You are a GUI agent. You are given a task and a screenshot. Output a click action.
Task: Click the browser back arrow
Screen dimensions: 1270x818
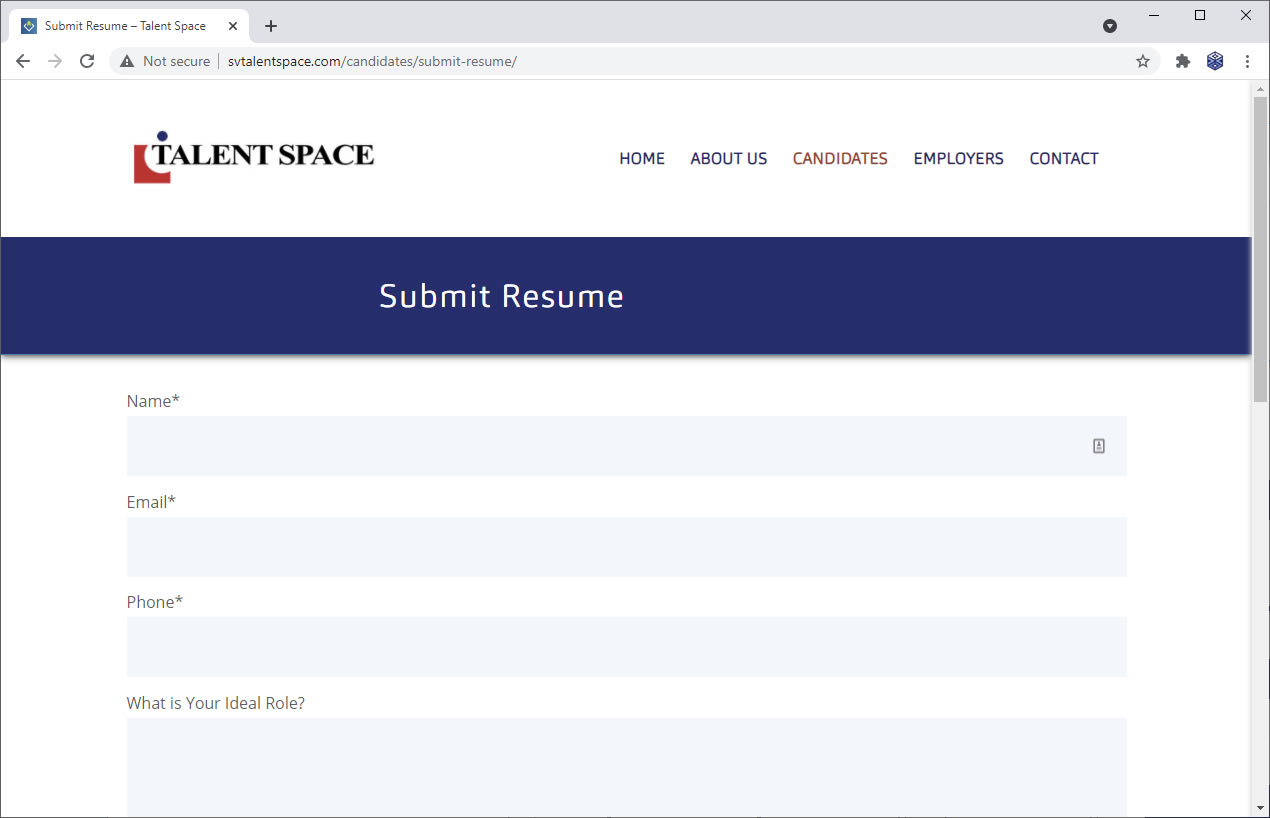23,61
